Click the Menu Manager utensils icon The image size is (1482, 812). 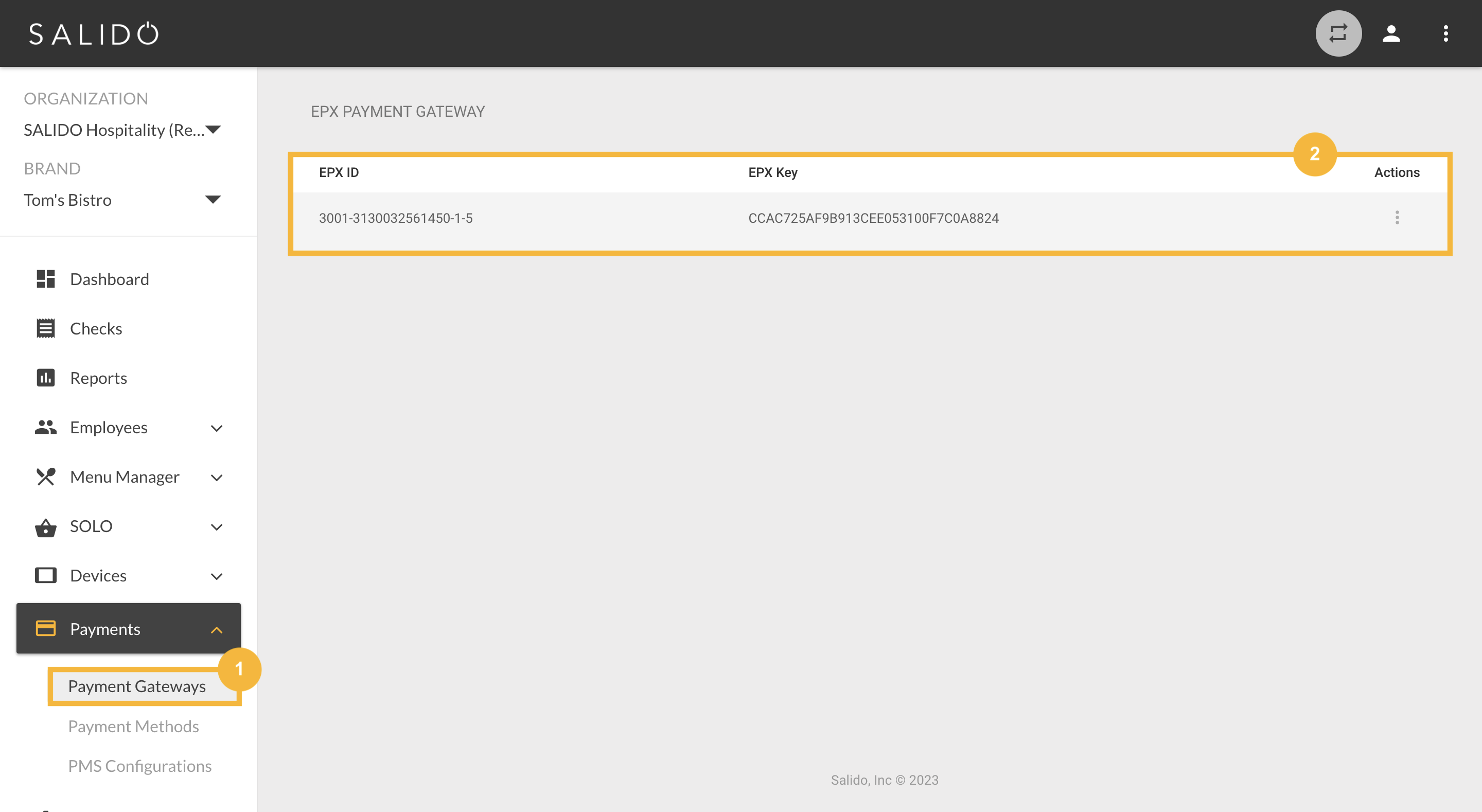click(45, 476)
